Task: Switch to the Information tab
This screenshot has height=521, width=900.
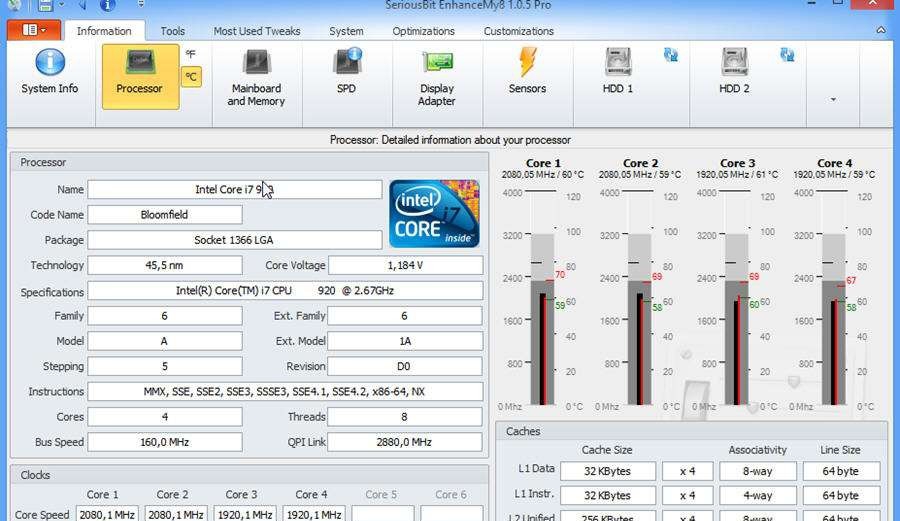Action: (x=104, y=31)
